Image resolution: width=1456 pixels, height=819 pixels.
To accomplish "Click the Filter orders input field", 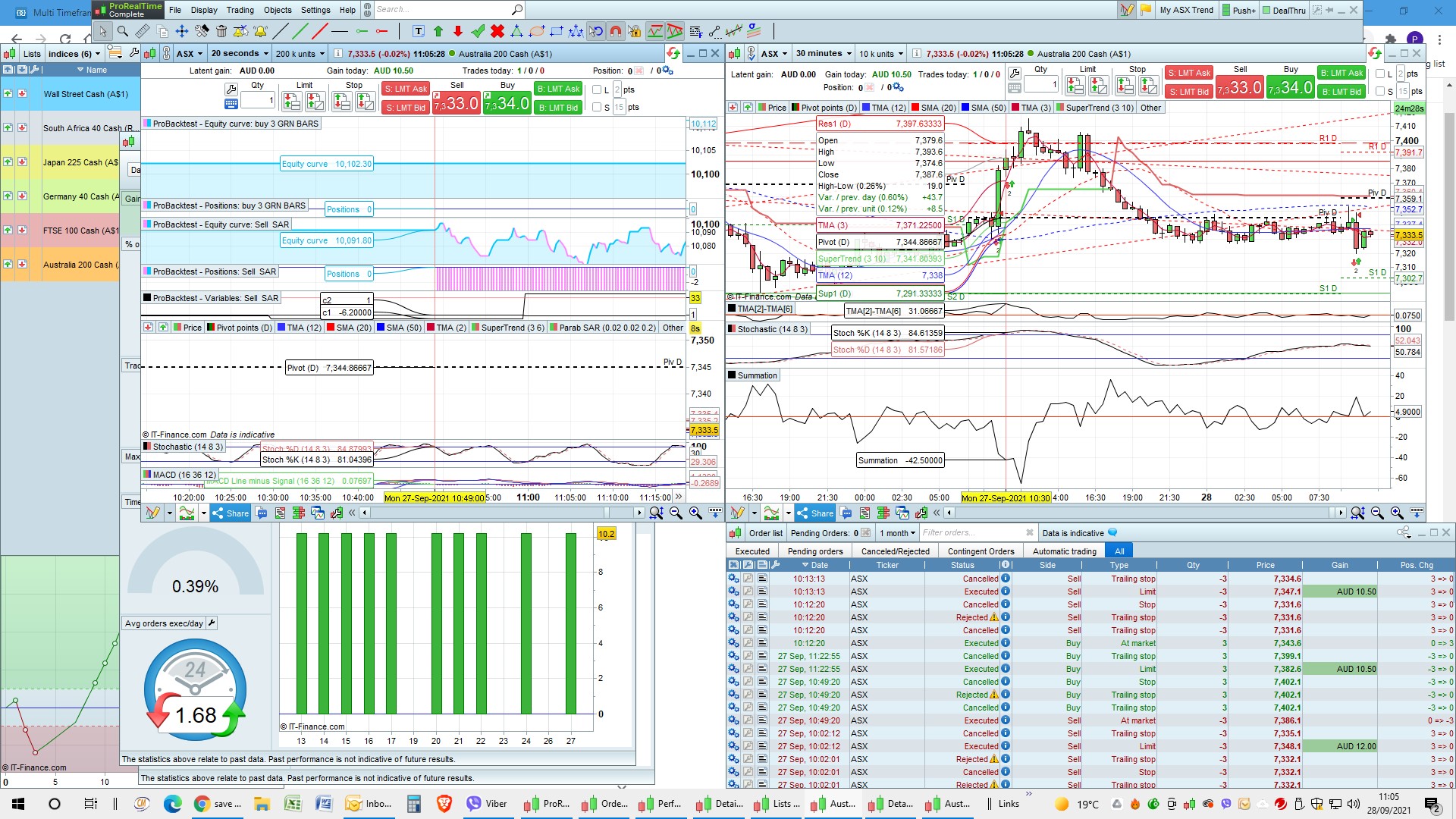I will 971,533.
